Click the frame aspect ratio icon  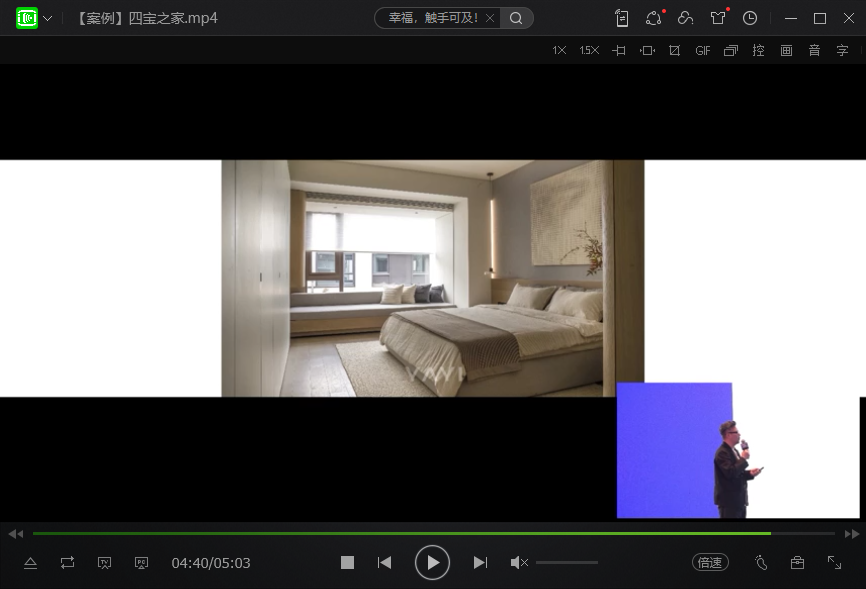point(647,51)
